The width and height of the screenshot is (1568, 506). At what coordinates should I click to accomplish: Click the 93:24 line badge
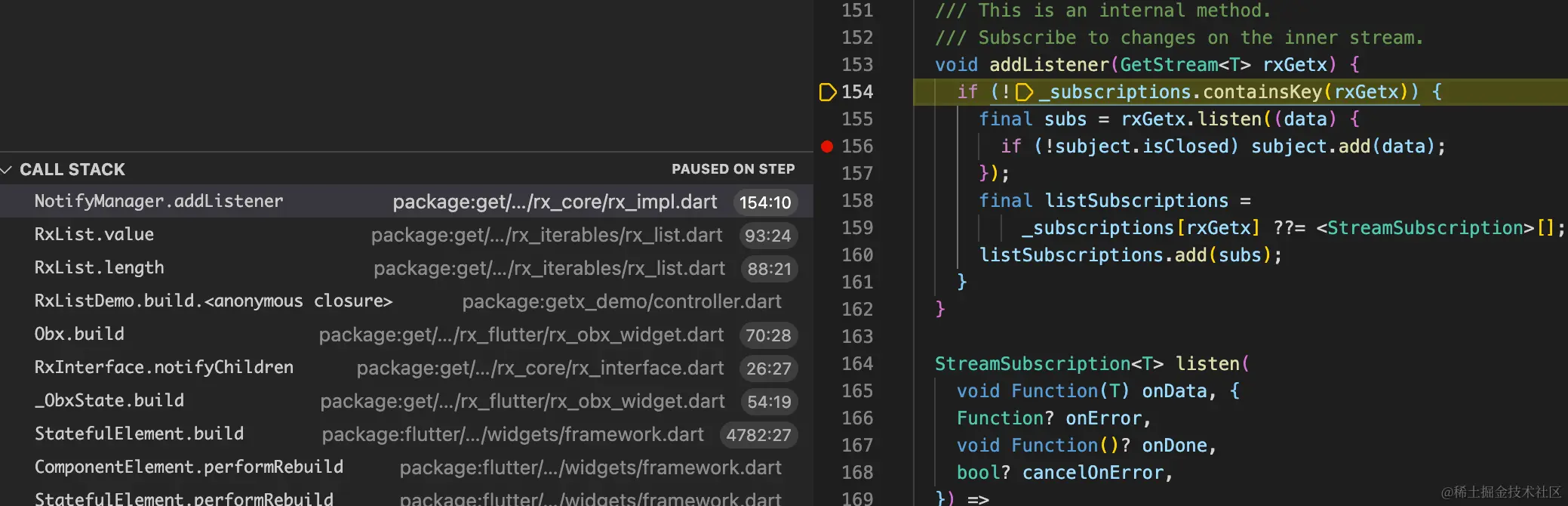click(x=767, y=236)
